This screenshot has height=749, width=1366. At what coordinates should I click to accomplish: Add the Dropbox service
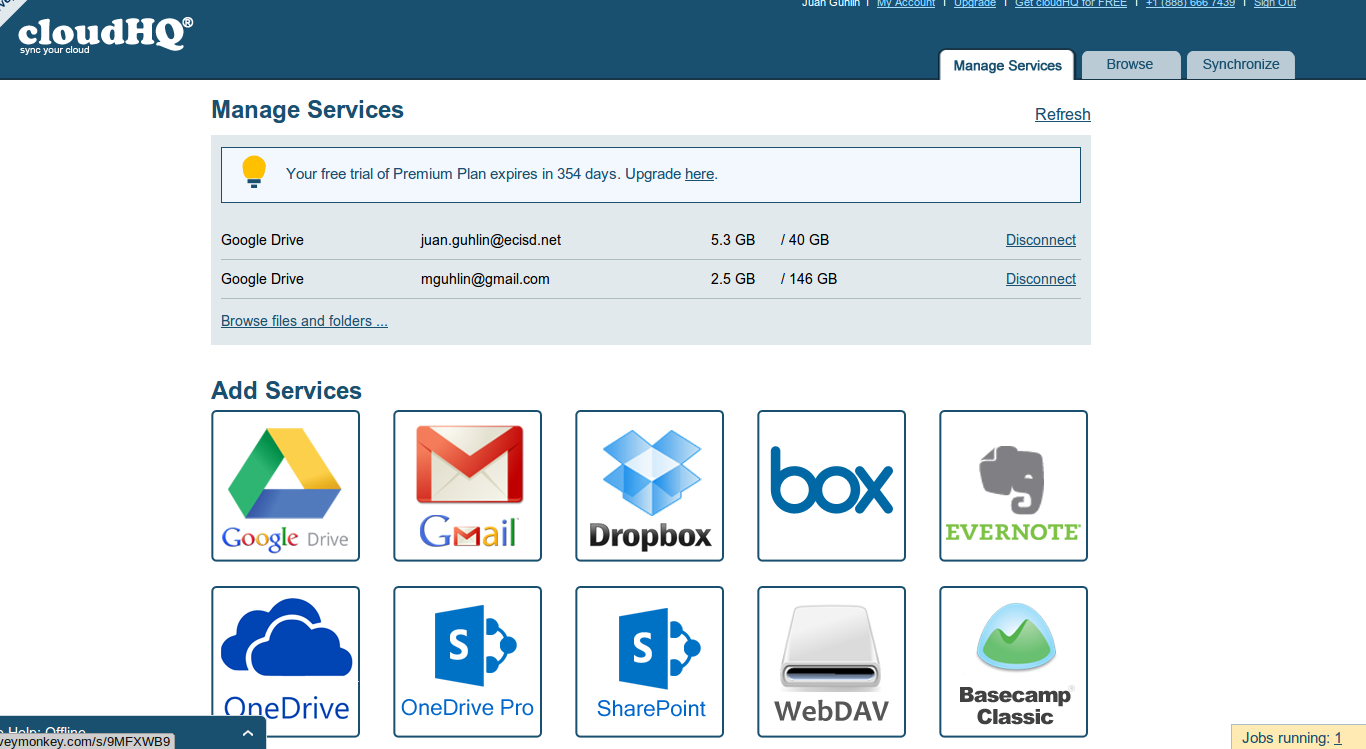click(649, 486)
